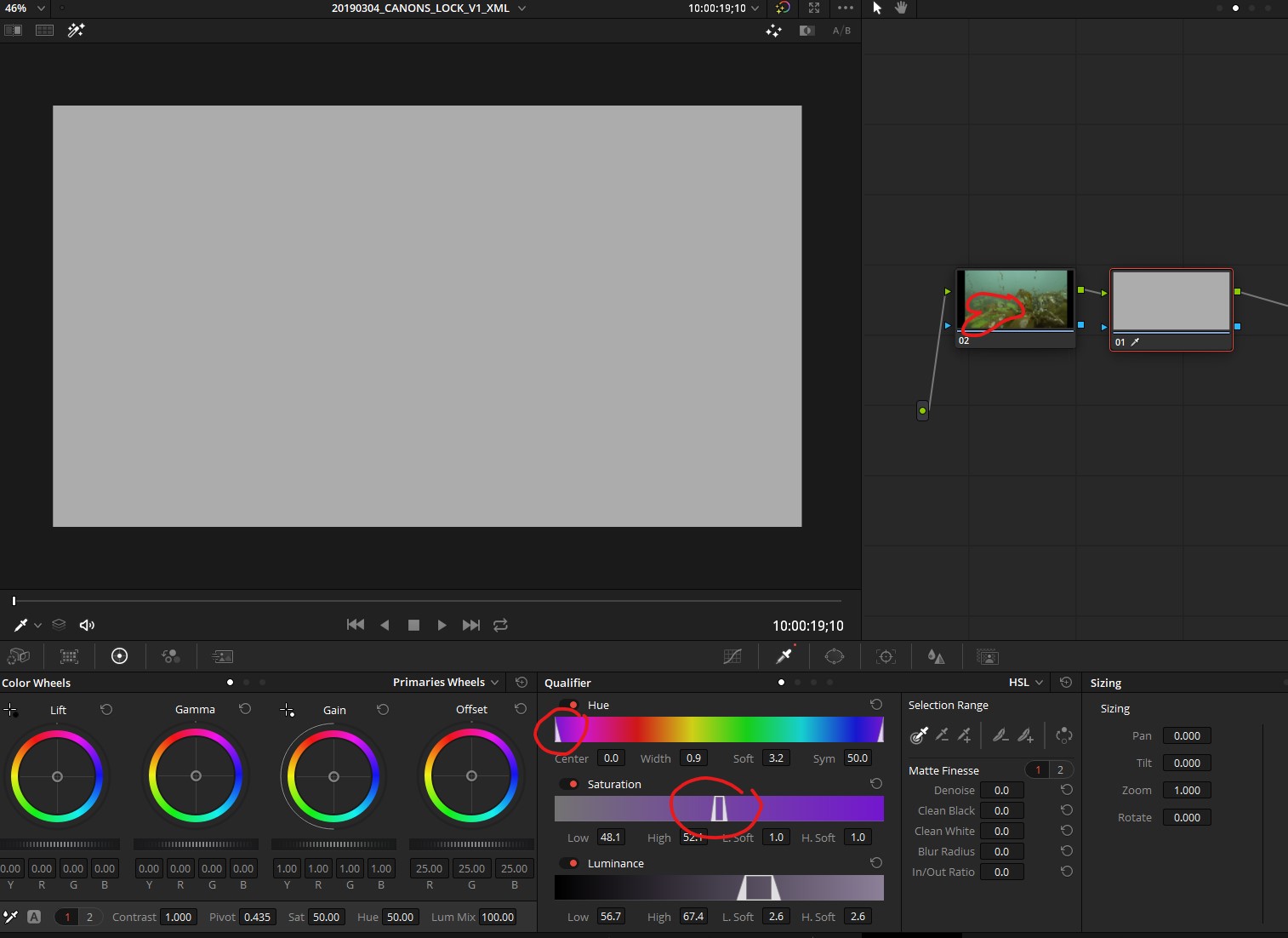
Task: Expand the viewer picker options arrow
Action: coord(37,626)
